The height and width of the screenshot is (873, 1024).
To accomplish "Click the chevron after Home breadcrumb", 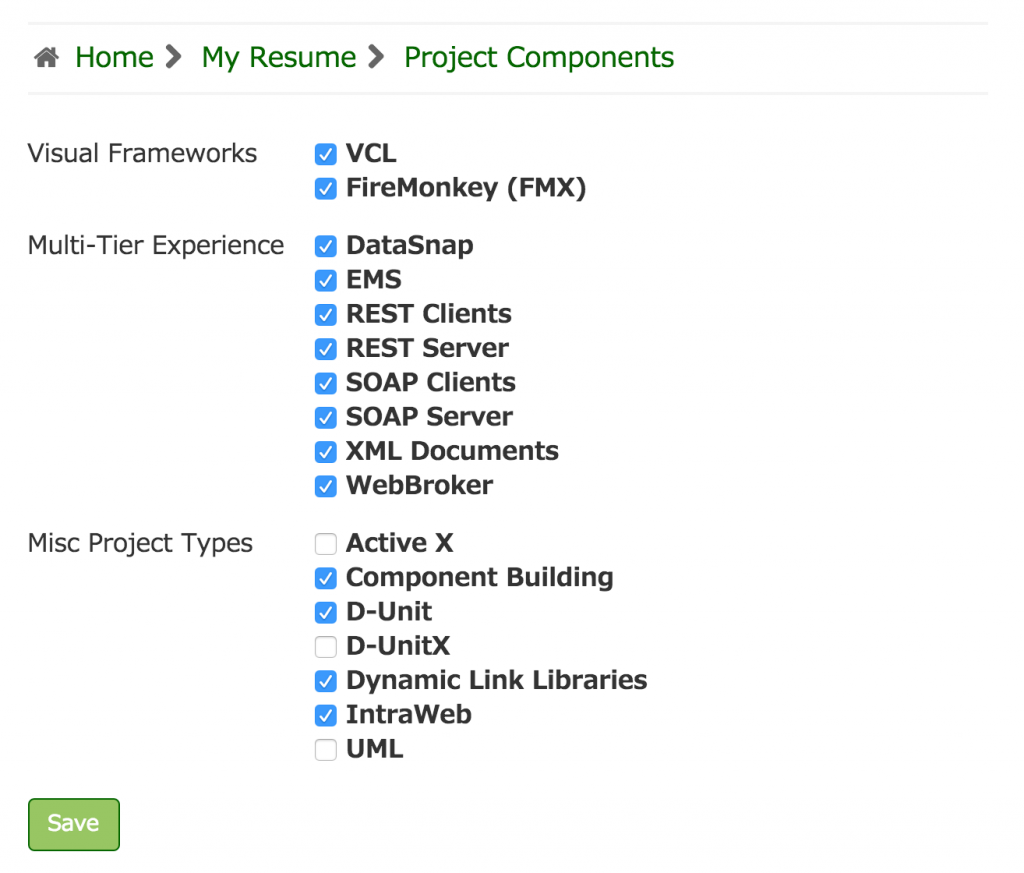I will pyautogui.click(x=174, y=57).
